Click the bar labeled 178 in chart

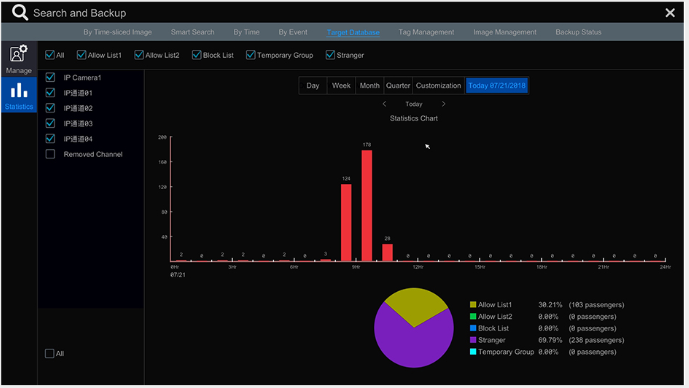[367, 206]
